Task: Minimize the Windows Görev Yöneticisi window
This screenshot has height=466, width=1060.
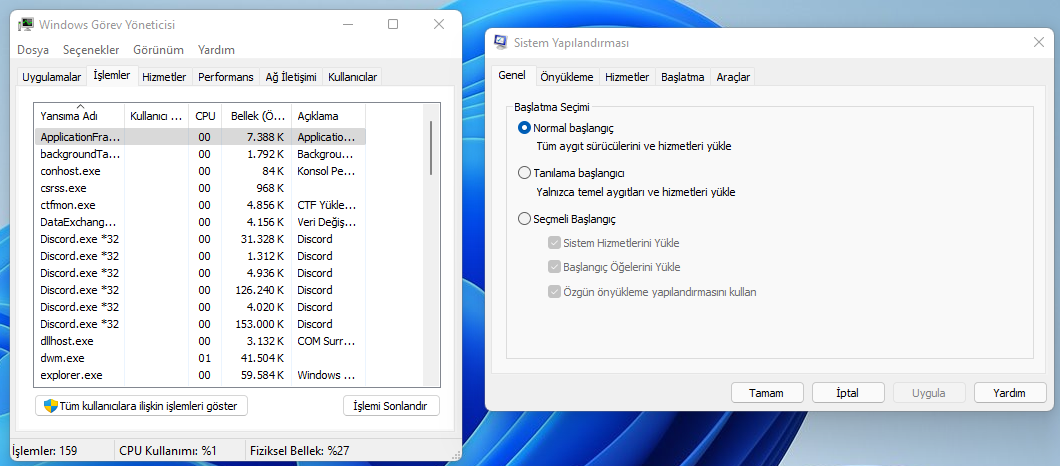Action: coord(347,24)
